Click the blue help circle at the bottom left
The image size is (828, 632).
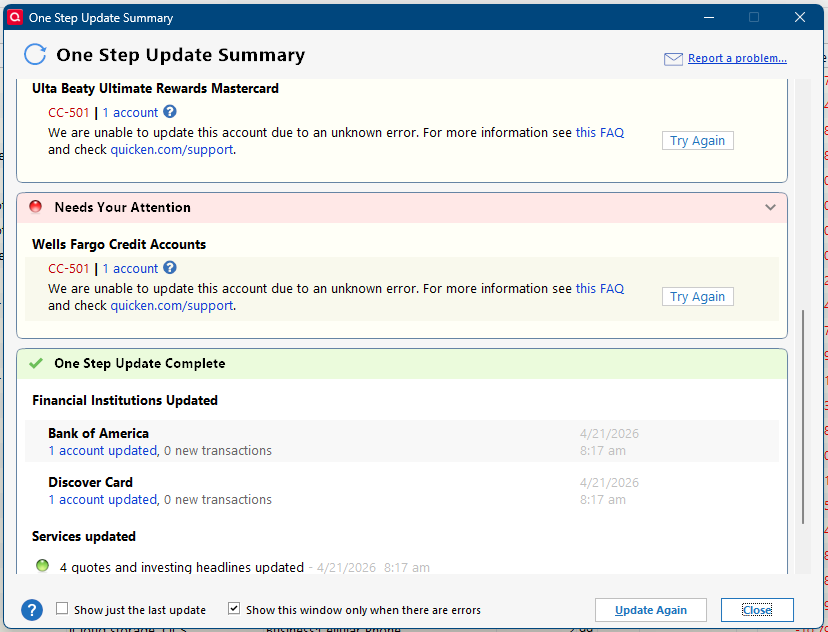click(x=32, y=610)
